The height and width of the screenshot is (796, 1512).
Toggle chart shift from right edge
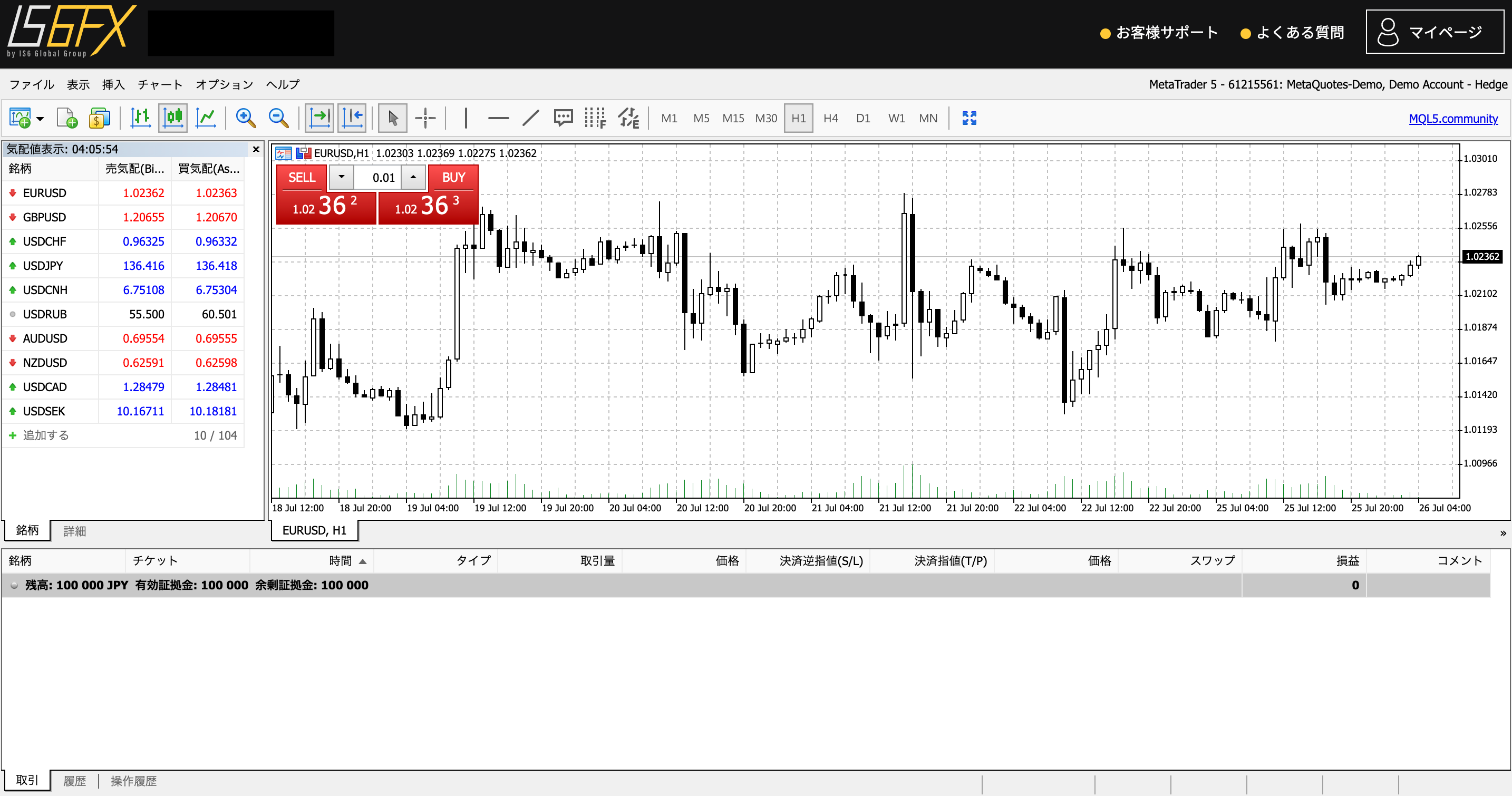click(352, 118)
